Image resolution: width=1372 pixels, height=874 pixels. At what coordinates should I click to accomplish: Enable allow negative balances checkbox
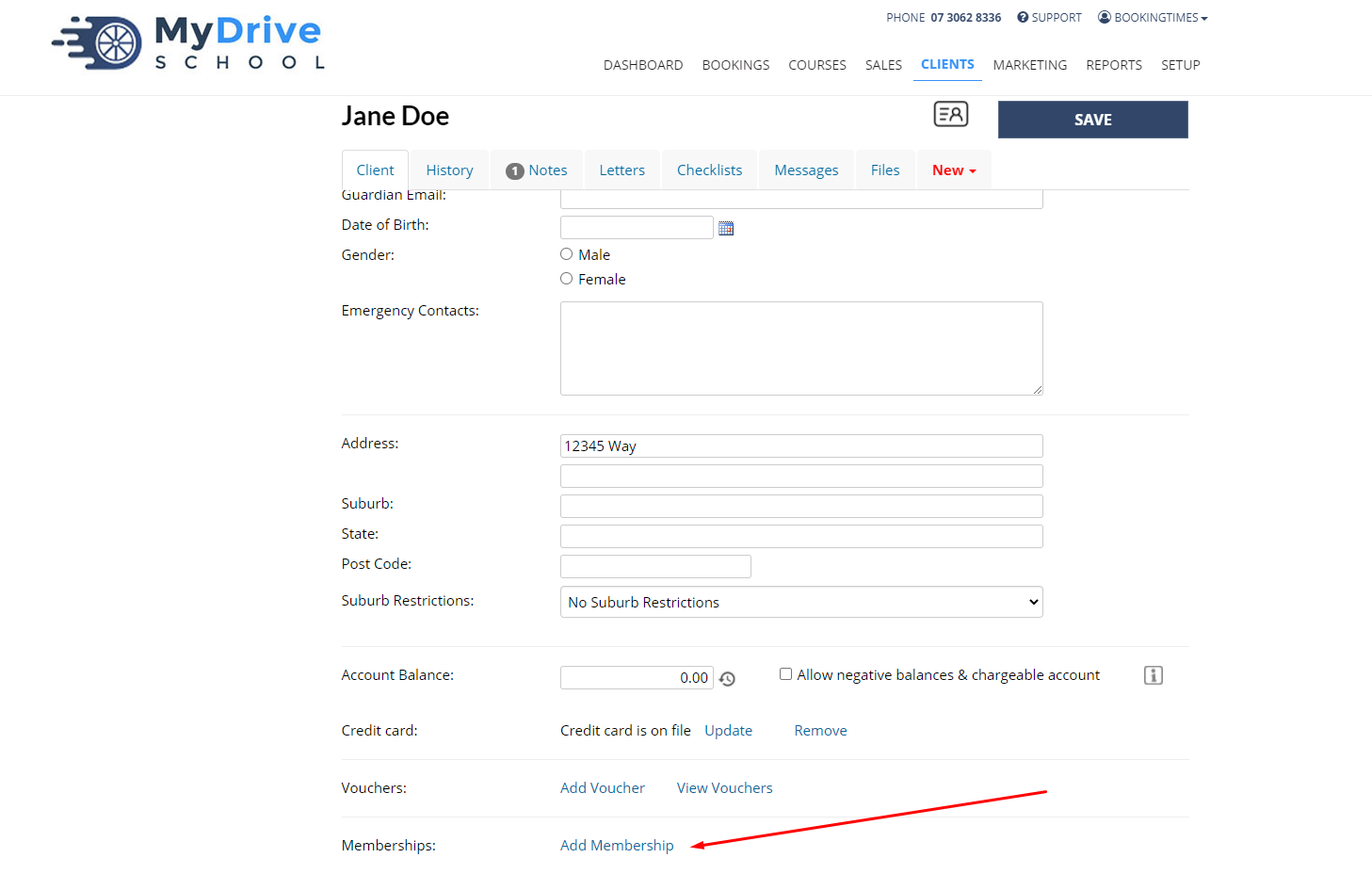coord(785,674)
